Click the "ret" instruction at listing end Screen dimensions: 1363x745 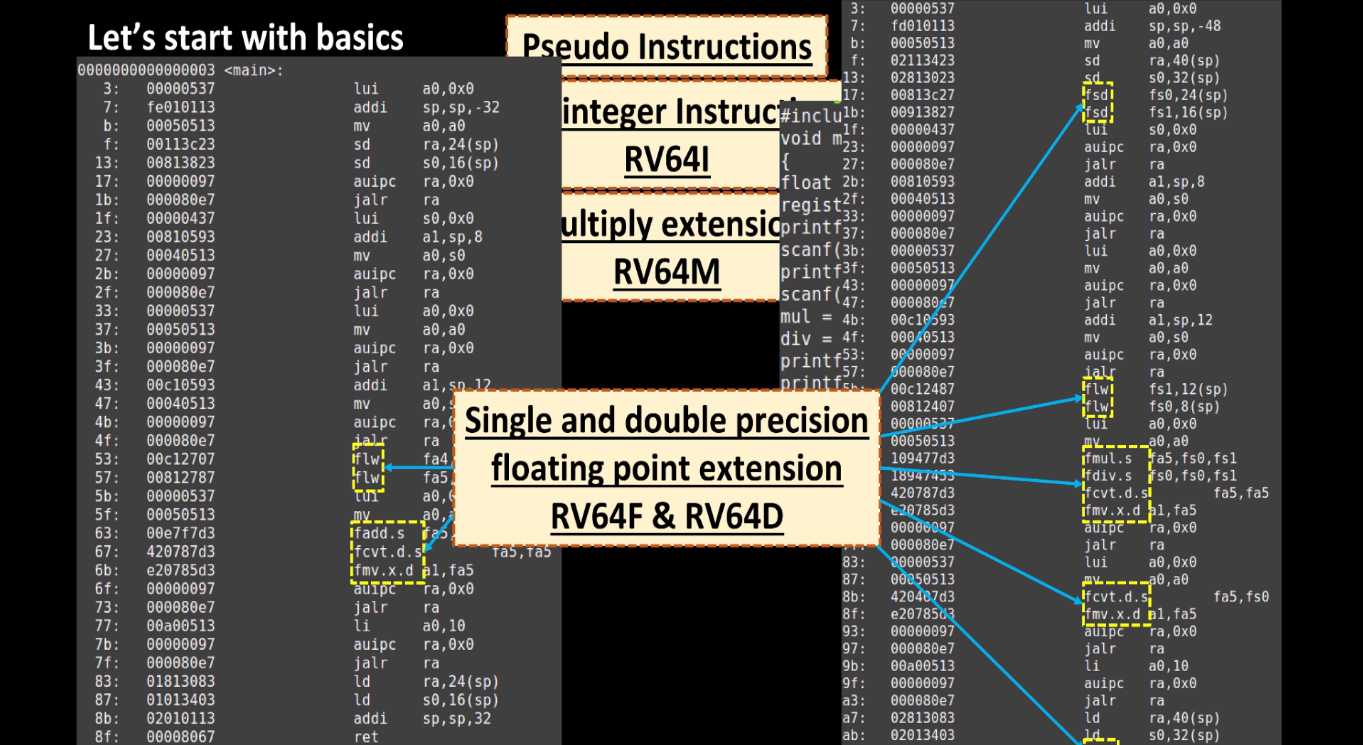pyautogui.click(x=366, y=737)
